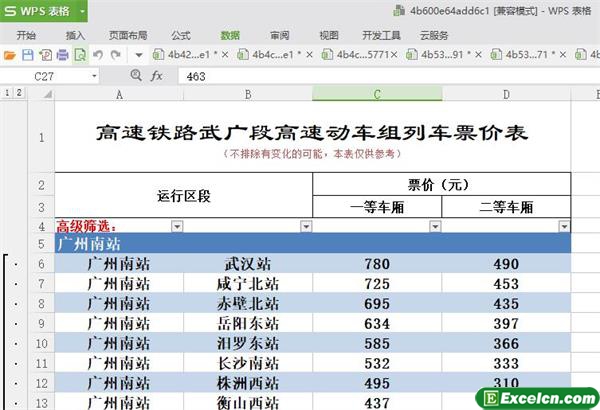Click the WPS 表格 application menu button
The width and height of the screenshot is (600, 410).
click(x=42, y=12)
